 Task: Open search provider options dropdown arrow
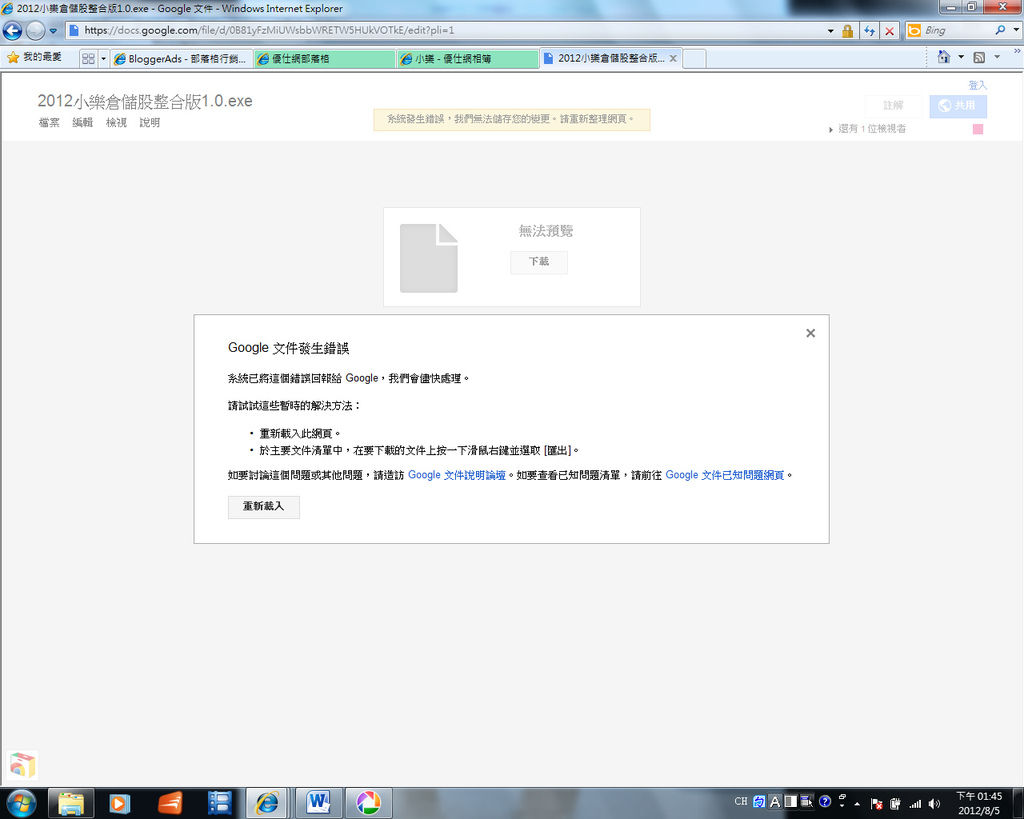pyautogui.click(x=1016, y=30)
